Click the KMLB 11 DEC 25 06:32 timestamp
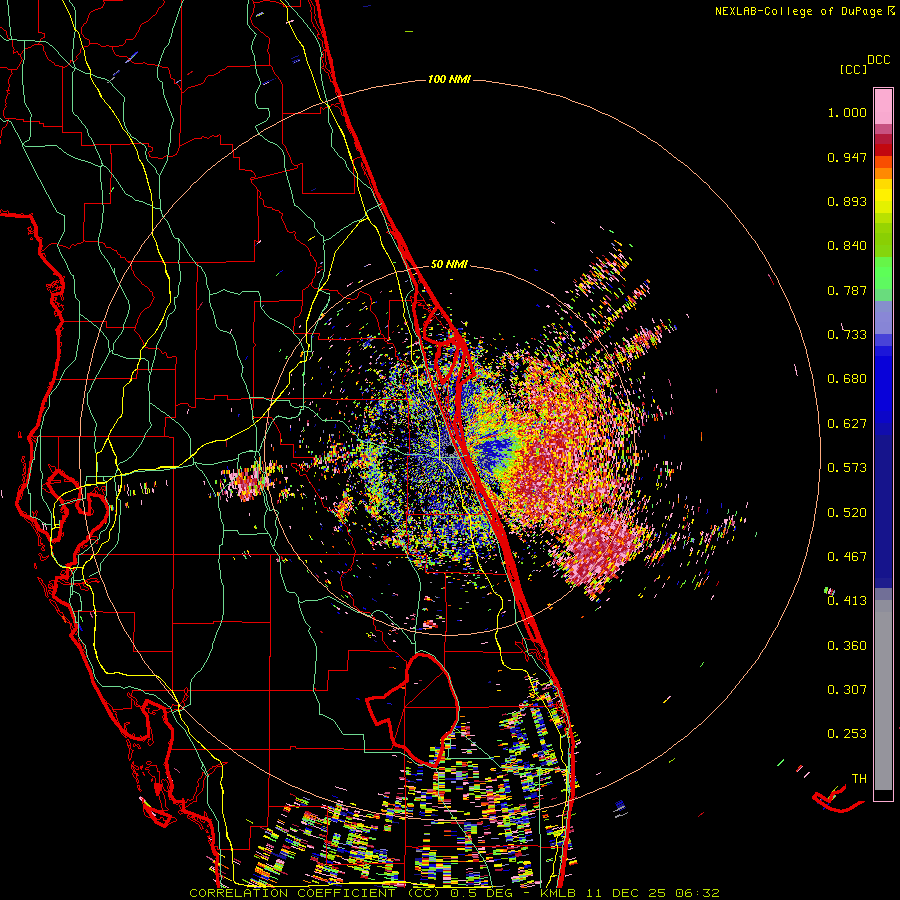900x900 pixels. click(x=630, y=893)
